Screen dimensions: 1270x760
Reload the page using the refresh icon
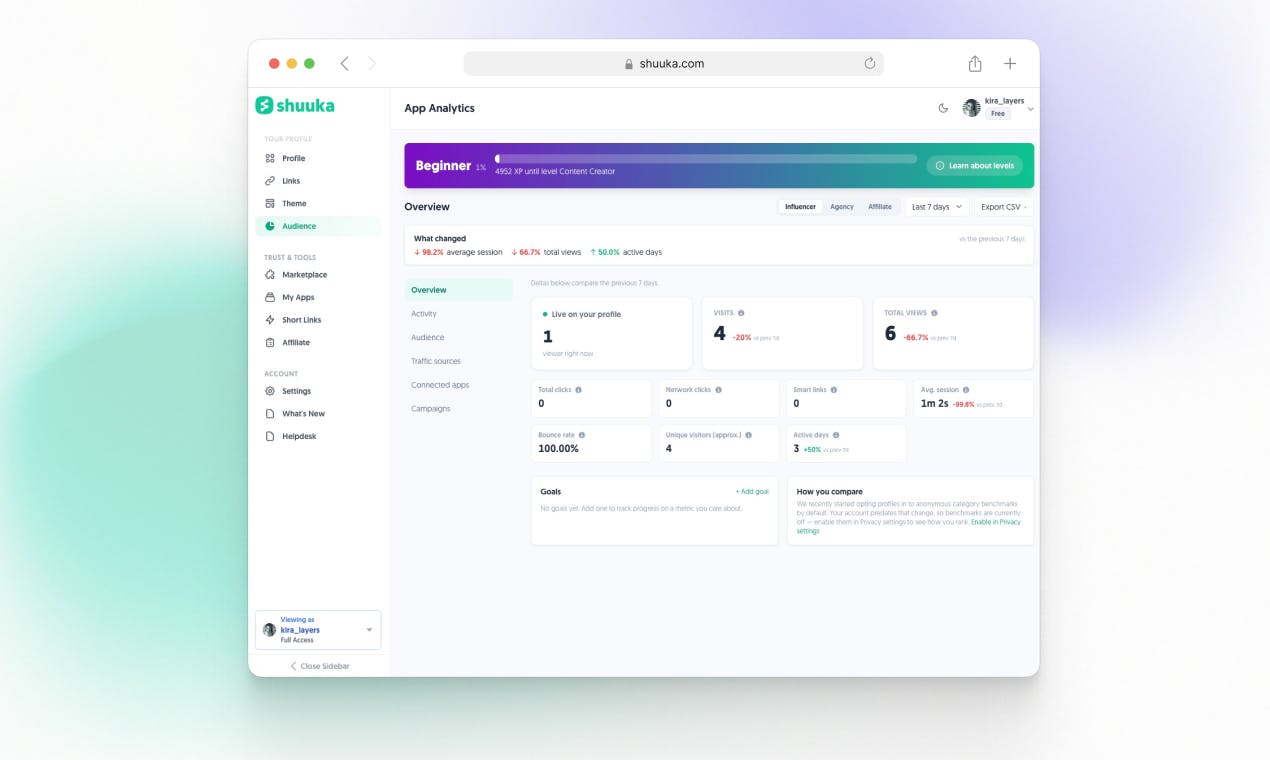coord(870,63)
